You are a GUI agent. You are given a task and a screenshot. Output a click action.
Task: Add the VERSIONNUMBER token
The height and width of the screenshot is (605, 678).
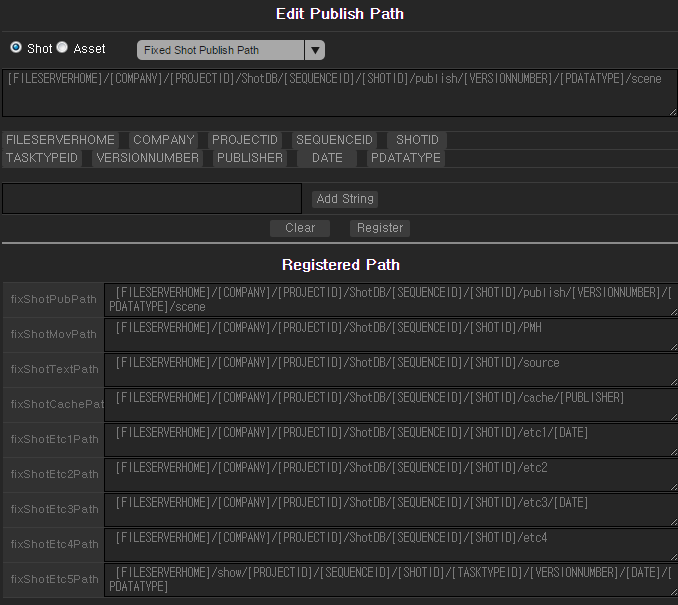148,158
